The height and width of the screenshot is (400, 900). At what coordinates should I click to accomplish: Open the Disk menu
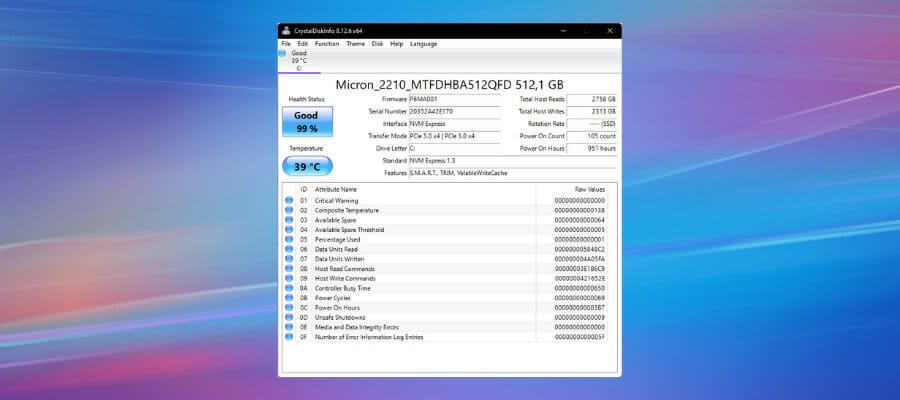[377, 44]
